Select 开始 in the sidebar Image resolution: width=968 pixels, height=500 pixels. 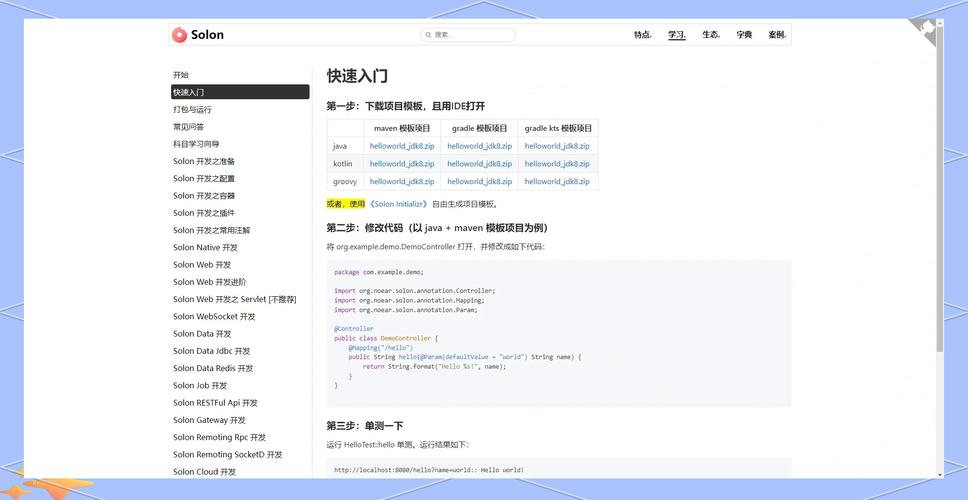(x=181, y=75)
